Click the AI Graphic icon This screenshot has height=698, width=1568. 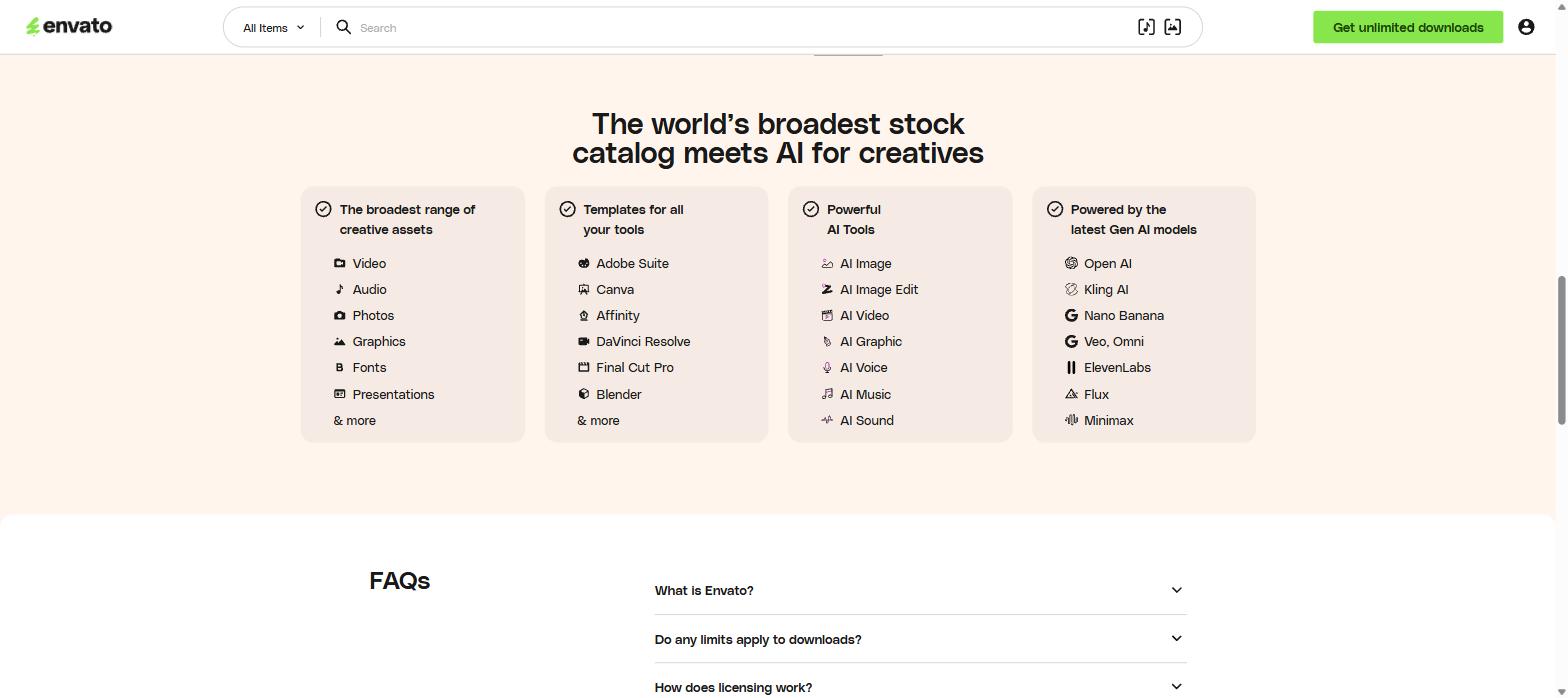point(827,341)
